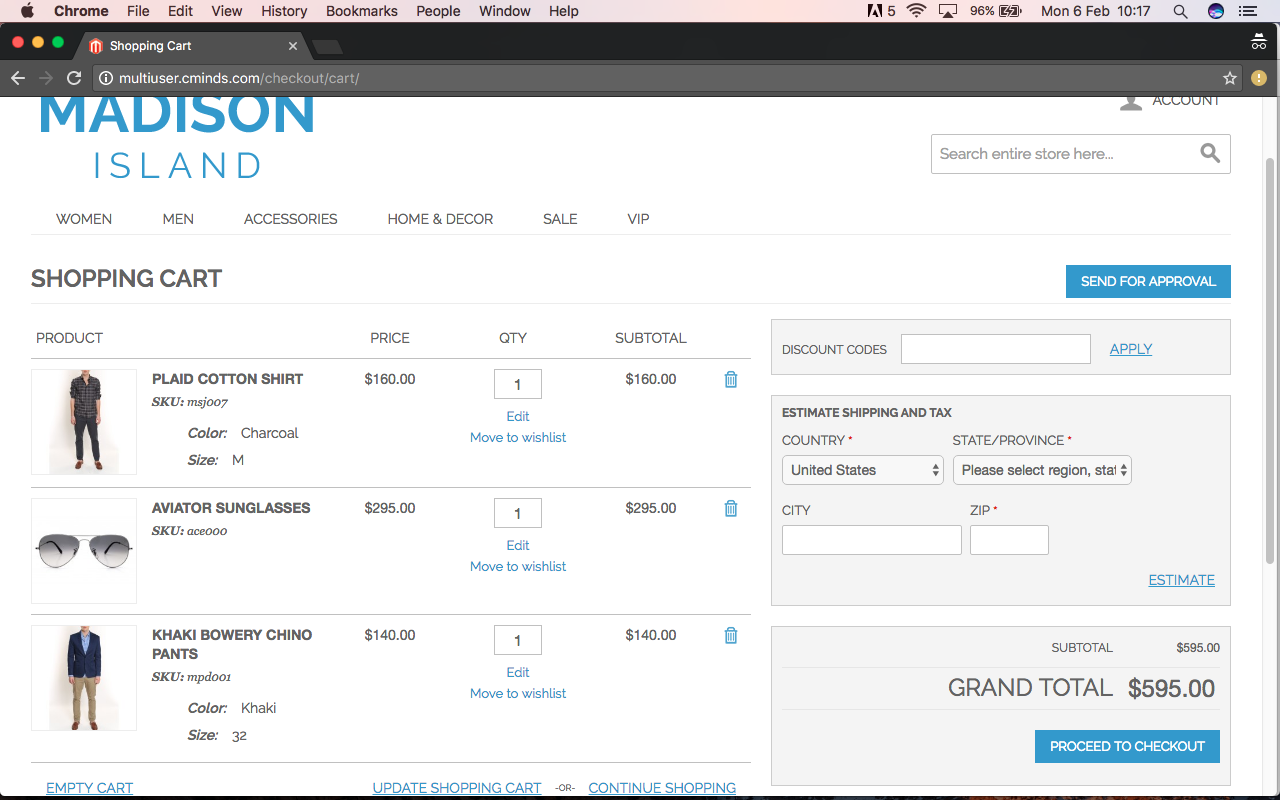1280x800 pixels.
Task: Click the page vertical scrollbar
Action: coord(1271,360)
